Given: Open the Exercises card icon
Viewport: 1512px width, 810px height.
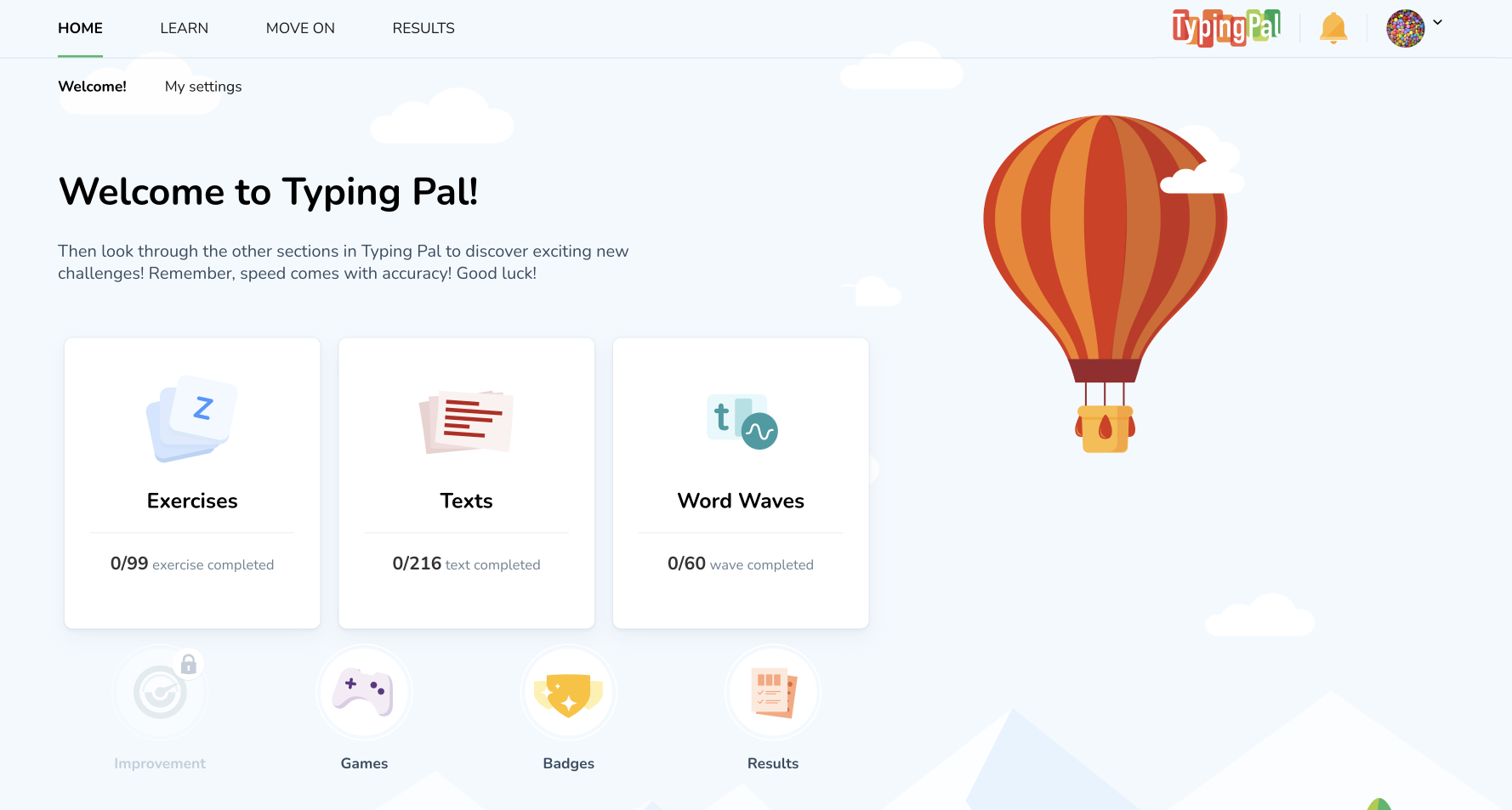Looking at the screenshot, I should coord(192,418).
